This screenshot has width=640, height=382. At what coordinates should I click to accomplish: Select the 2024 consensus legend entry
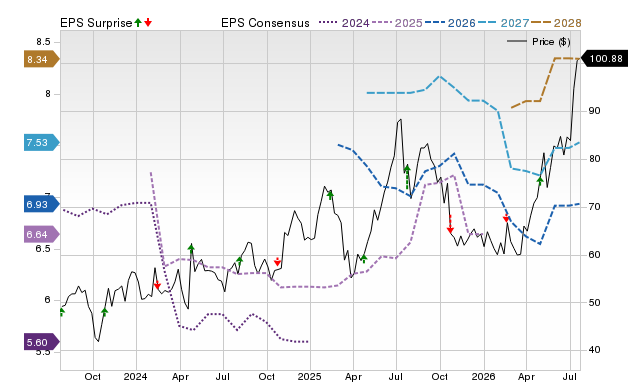[344, 23]
